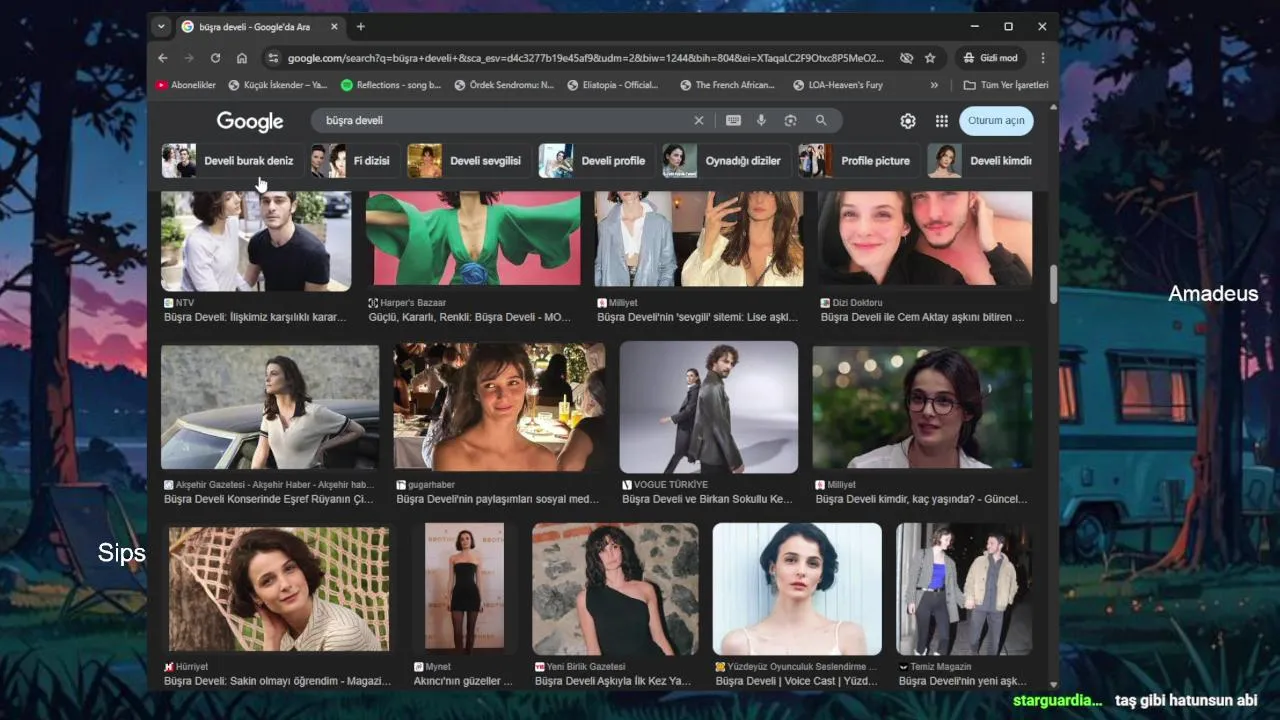
Task: Open Google apps grid icon
Action: [941, 121]
